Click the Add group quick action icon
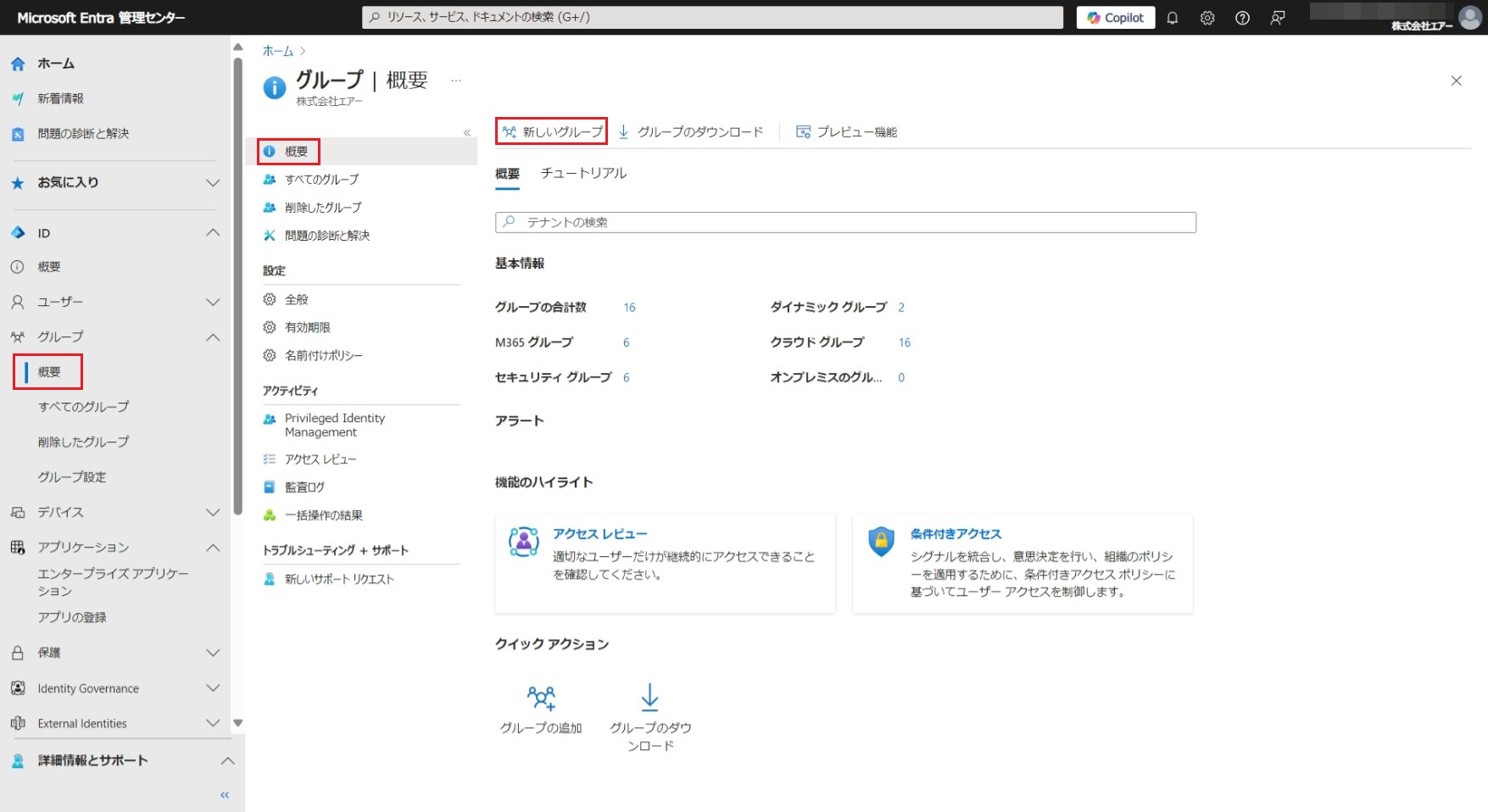 coord(541,698)
